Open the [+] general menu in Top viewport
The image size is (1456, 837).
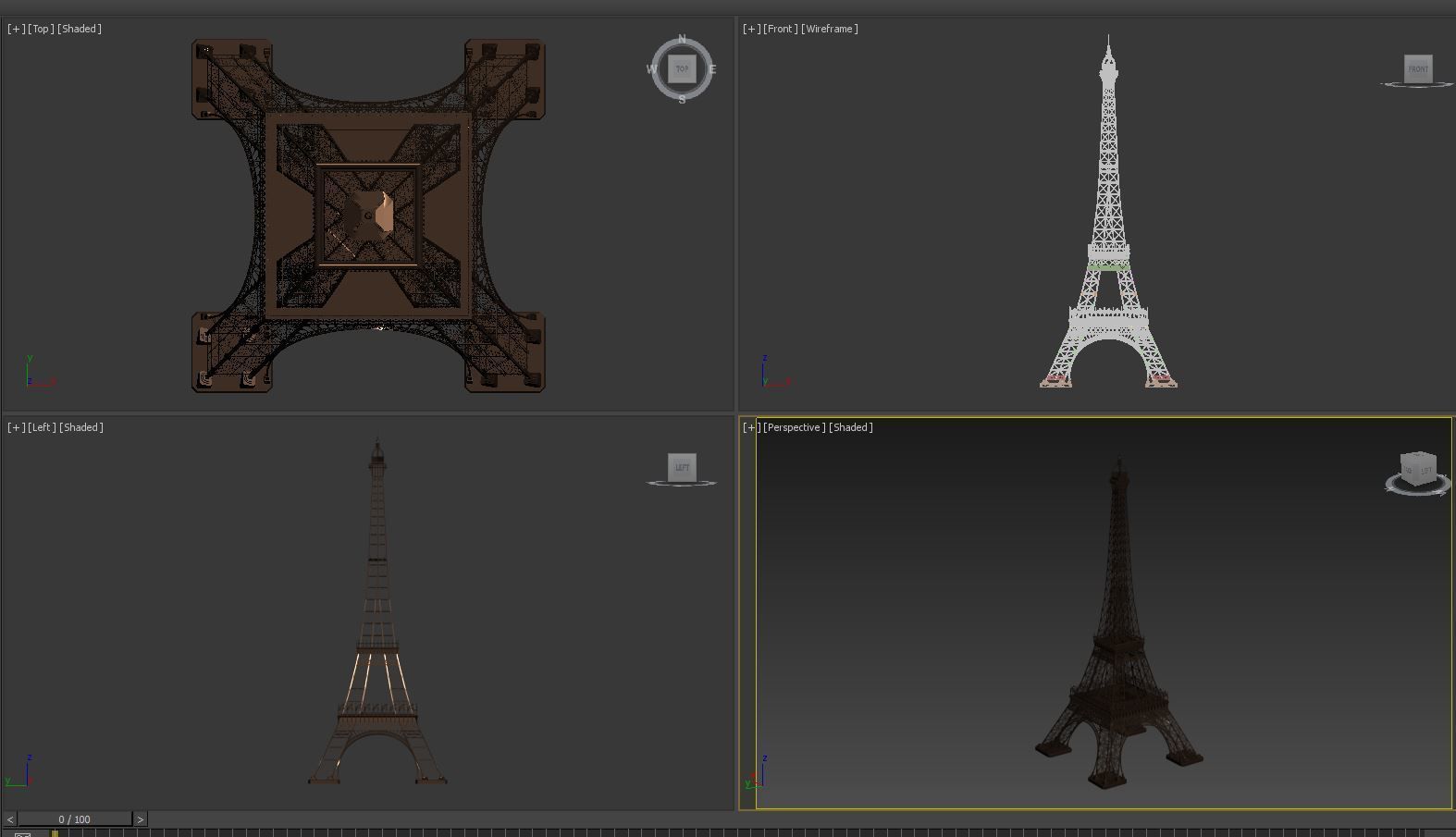coord(16,29)
